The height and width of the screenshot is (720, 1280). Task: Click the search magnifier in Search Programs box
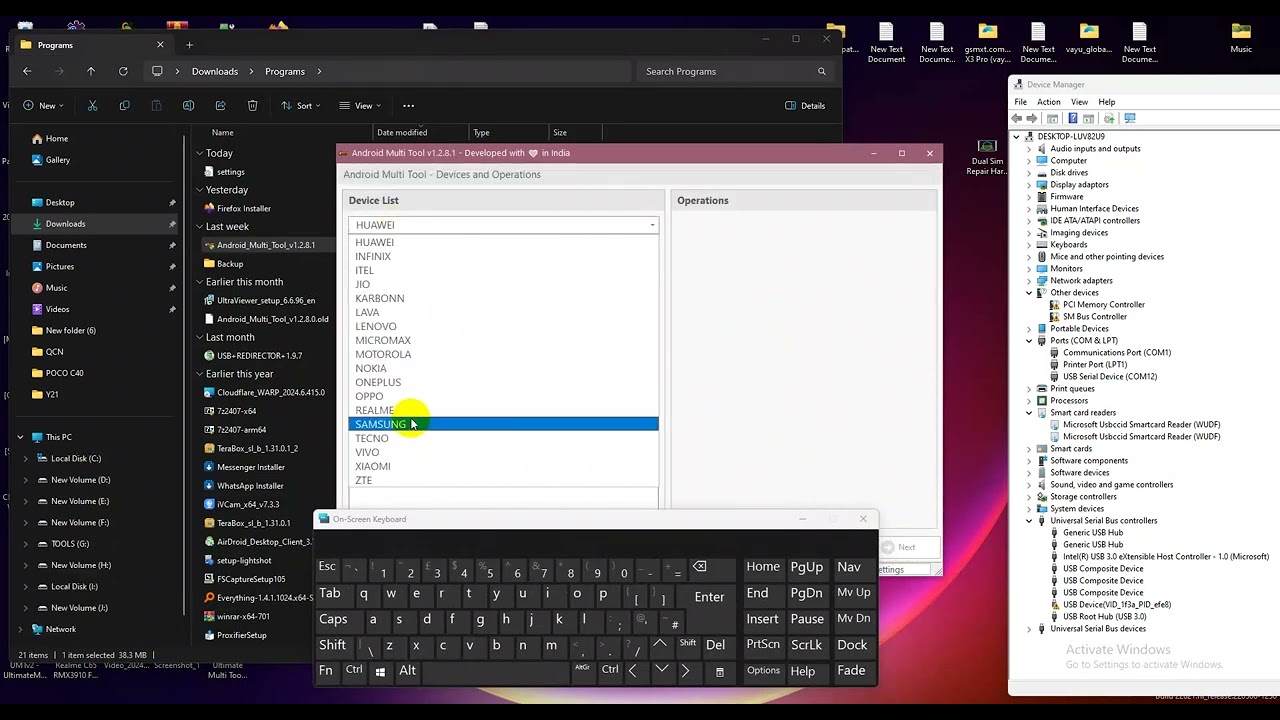tap(822, 71)
